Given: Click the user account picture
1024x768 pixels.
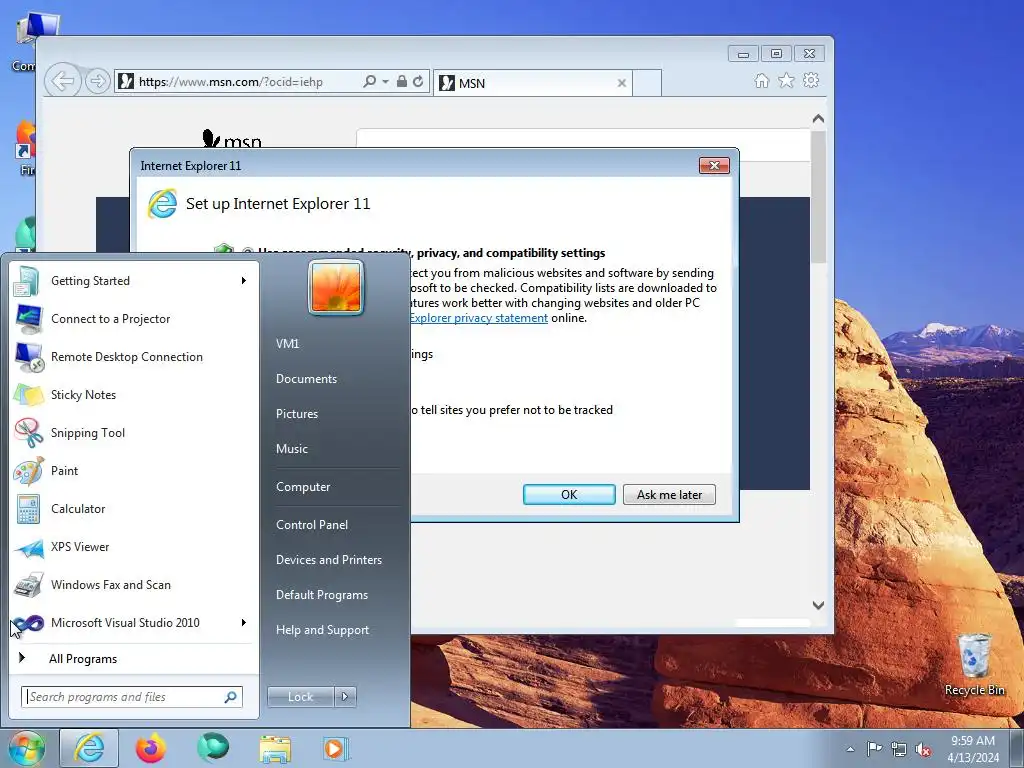Looking at the screenshot, I should (x=336, y=287).
